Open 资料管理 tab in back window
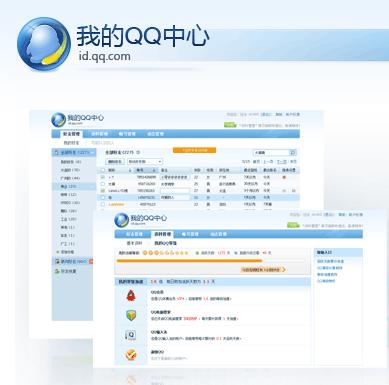 [x=99, y=134]
